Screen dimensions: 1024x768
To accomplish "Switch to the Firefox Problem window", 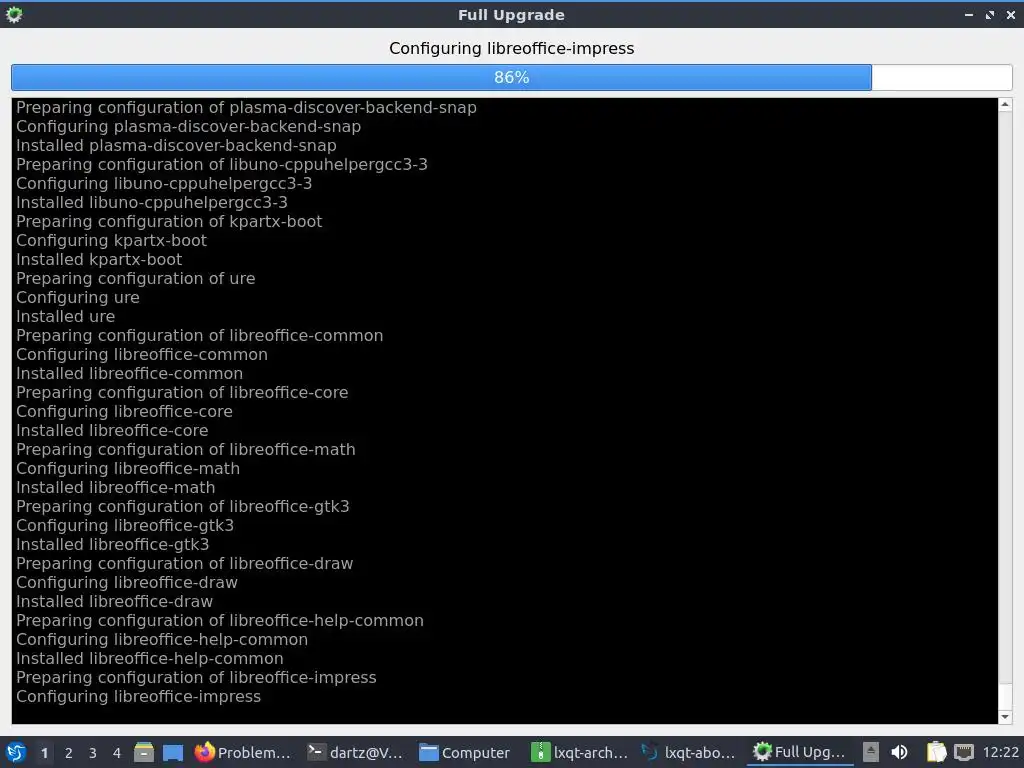I will (243, 752).
